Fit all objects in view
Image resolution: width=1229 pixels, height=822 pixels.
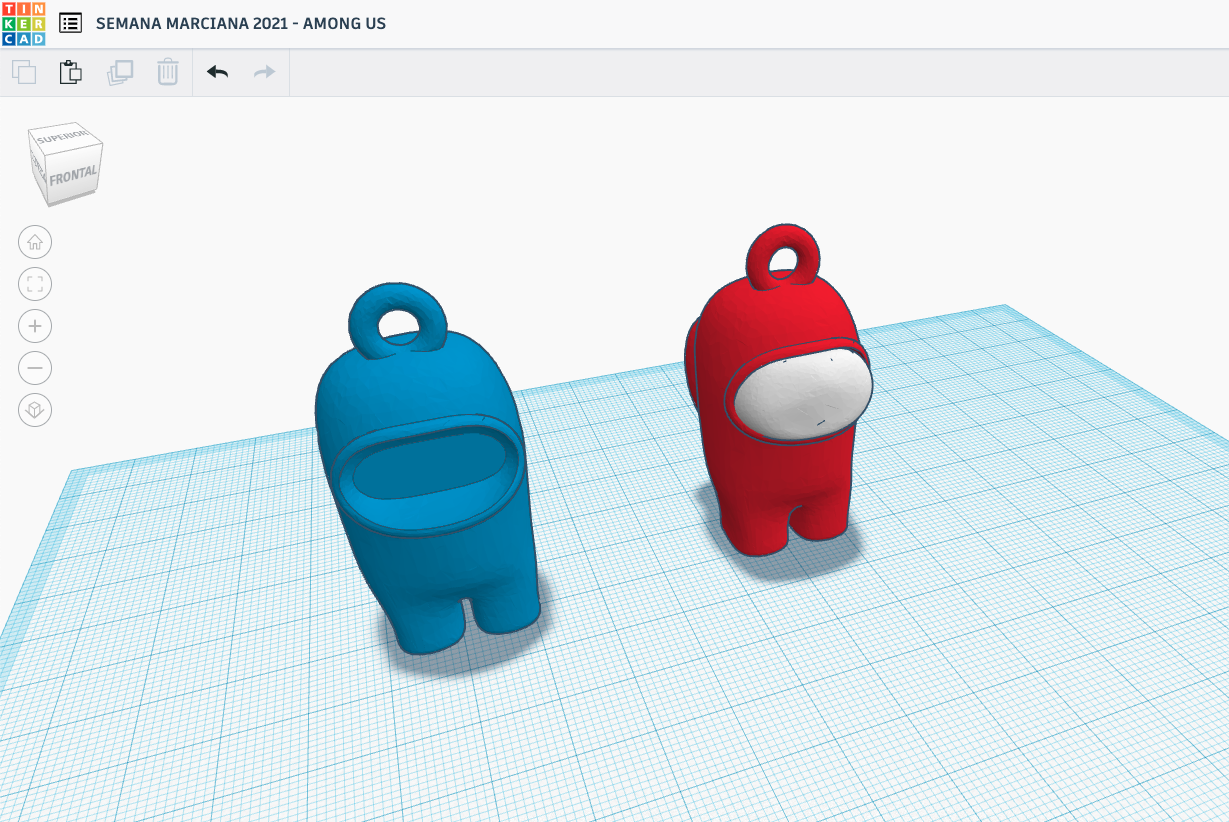[x=35, y=284]
